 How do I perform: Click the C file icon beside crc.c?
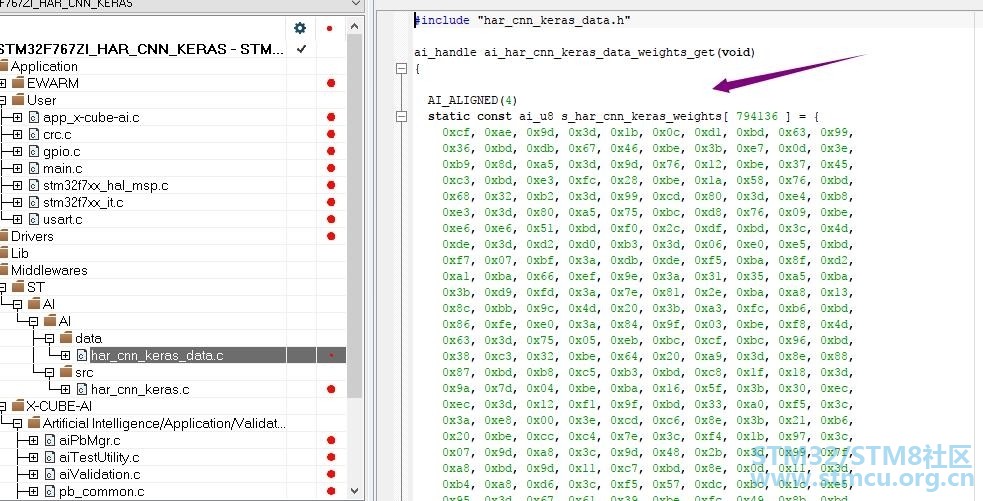pos(33,135)
